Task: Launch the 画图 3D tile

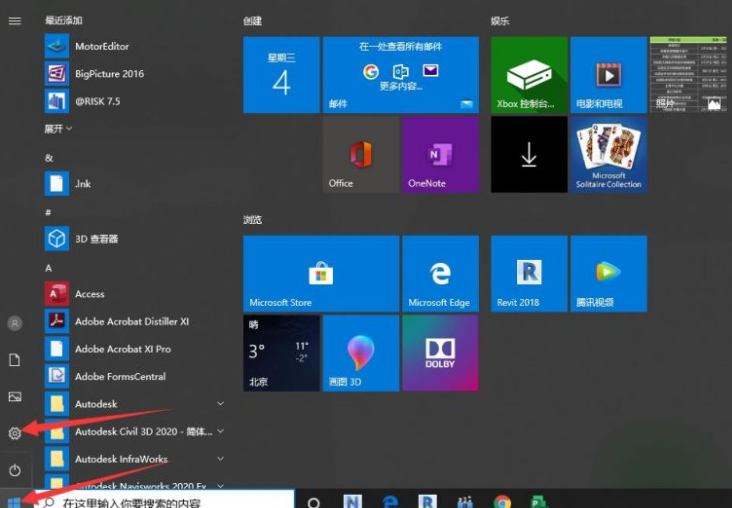Action: tap(361, 353)
